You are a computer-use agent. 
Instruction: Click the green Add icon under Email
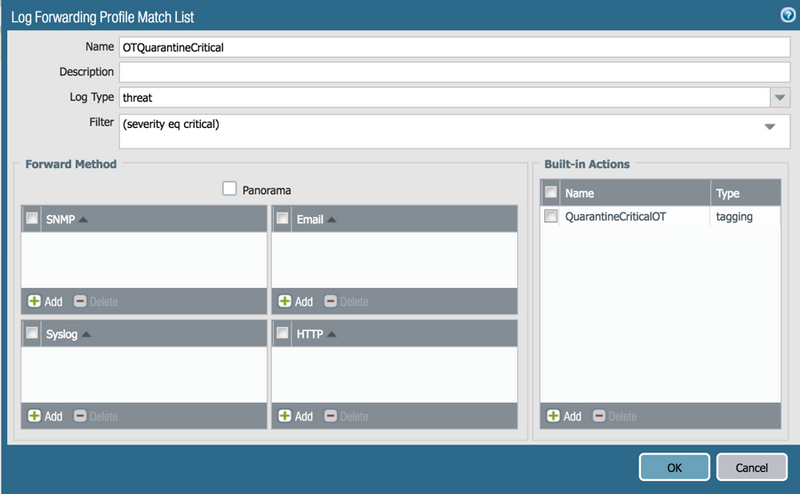[285, 301]
